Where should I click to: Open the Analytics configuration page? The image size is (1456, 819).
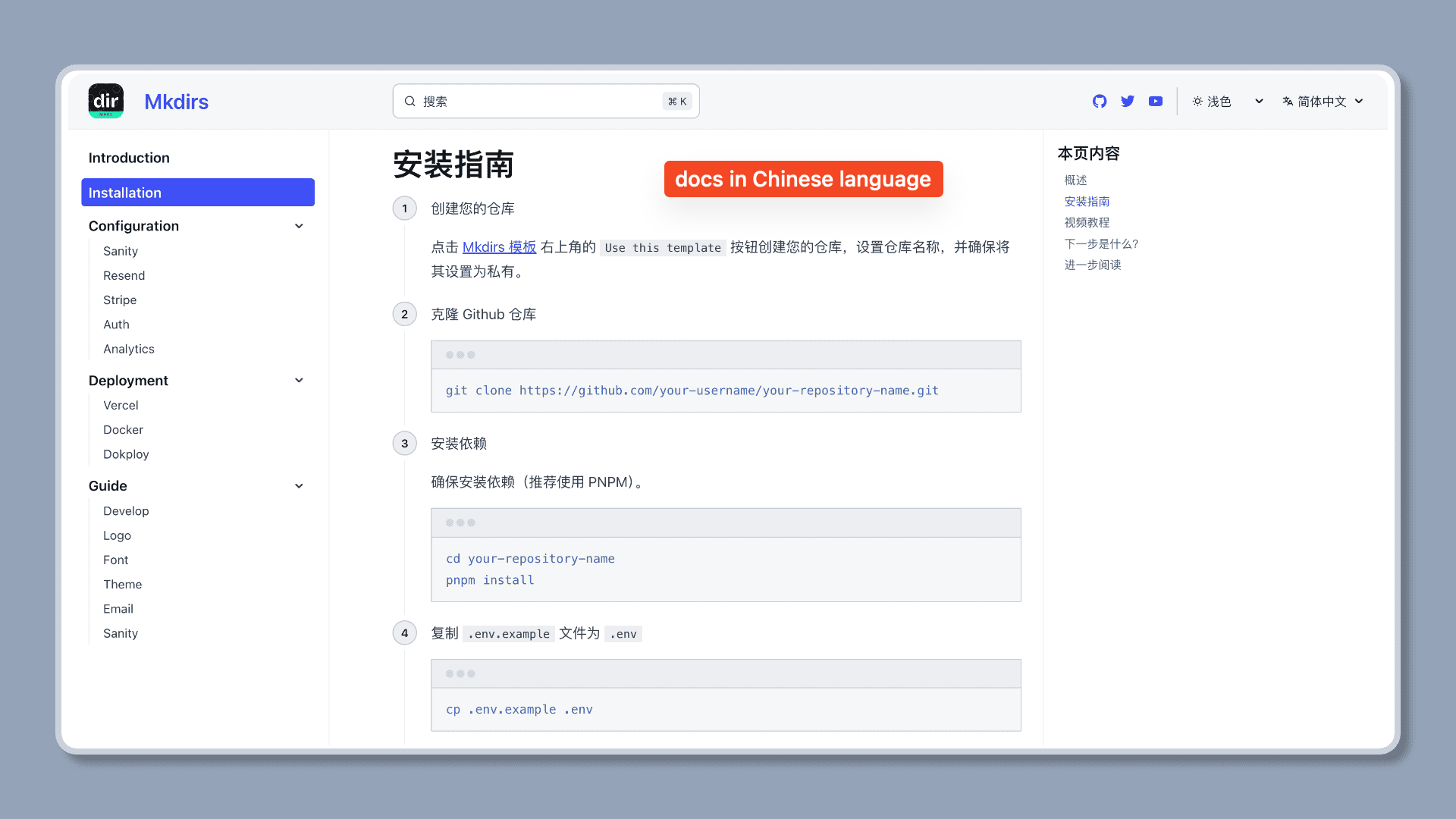pos(129,349)
